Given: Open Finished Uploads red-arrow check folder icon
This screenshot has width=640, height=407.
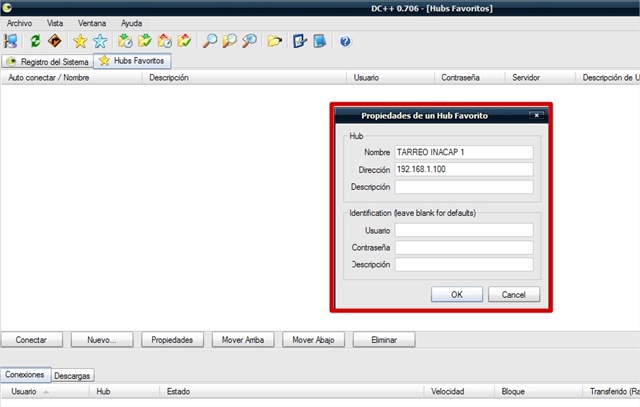Looking at the screenshot, I should click(184, 41).
